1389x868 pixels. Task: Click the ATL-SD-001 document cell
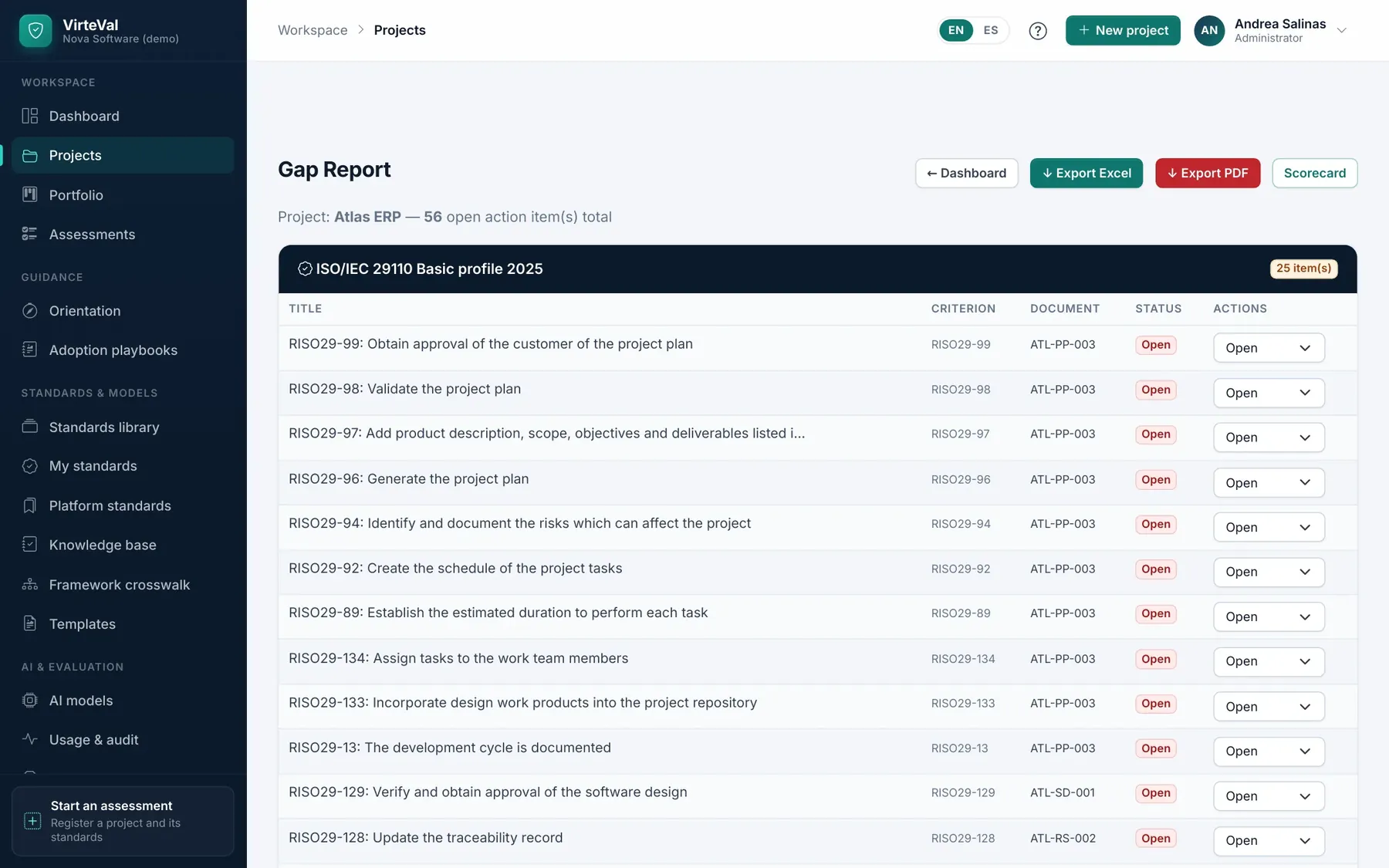tap(1063, 792)
